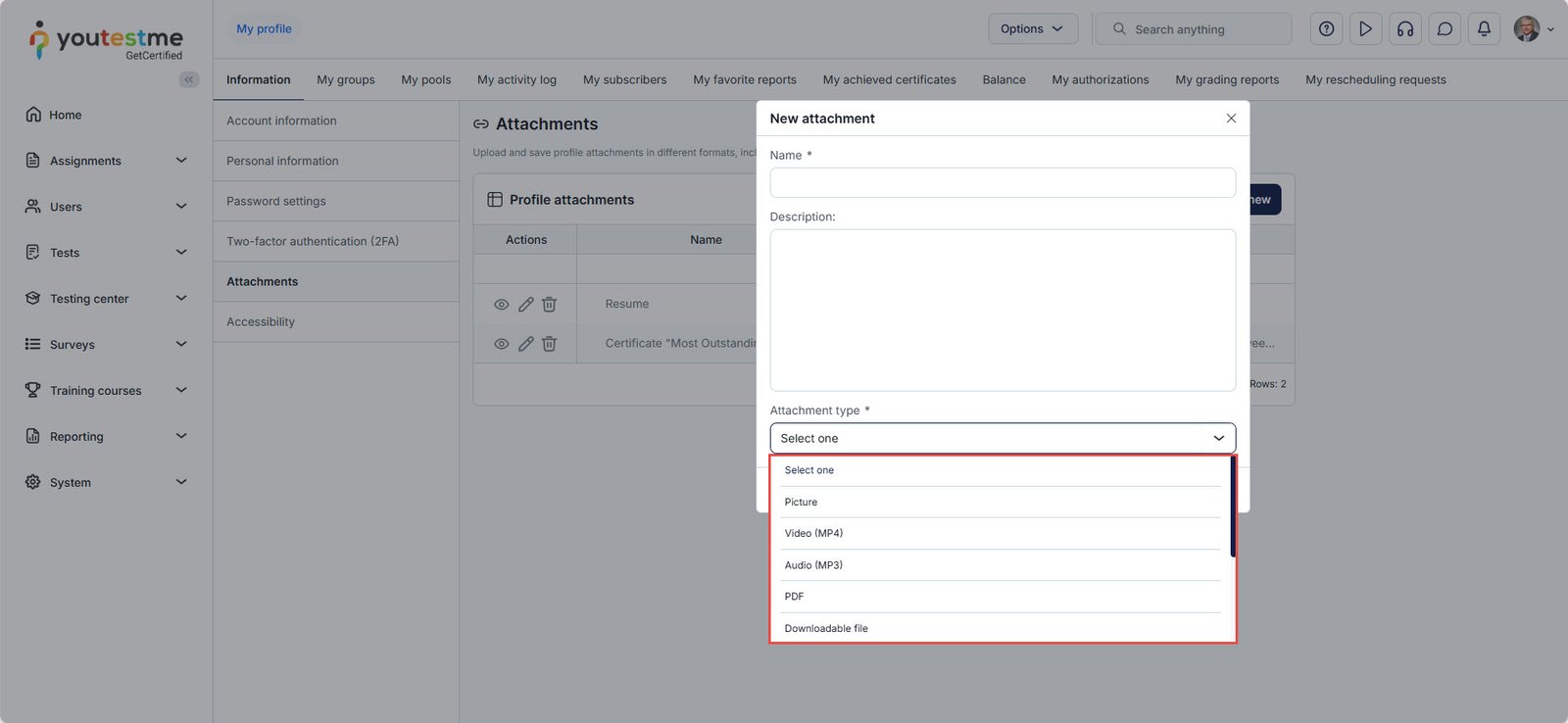This screenshot has width=1568, height=723.
Task: Open the notifications bell
Action: click(1484, 29)
